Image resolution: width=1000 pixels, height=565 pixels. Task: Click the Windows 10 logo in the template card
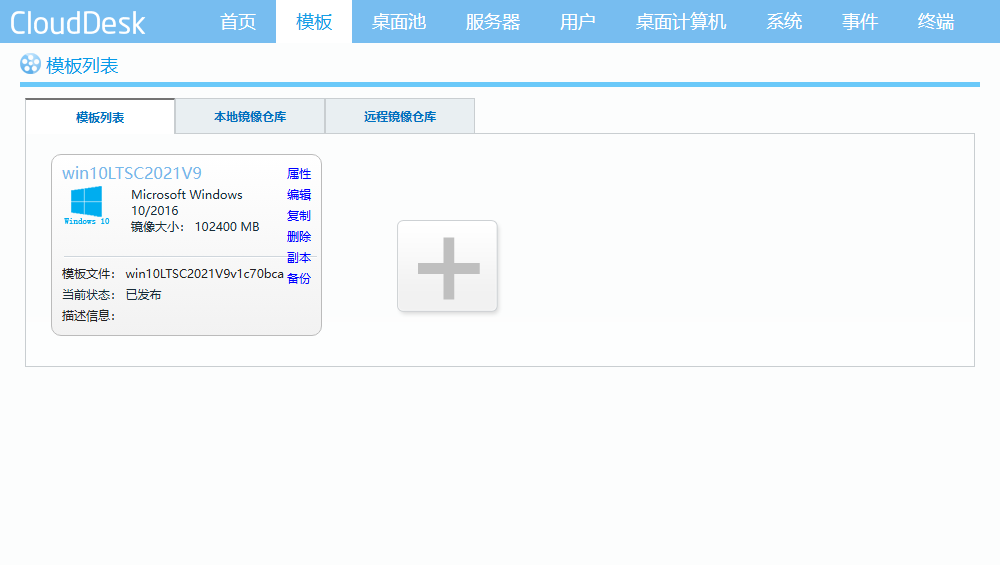point(87,205)
